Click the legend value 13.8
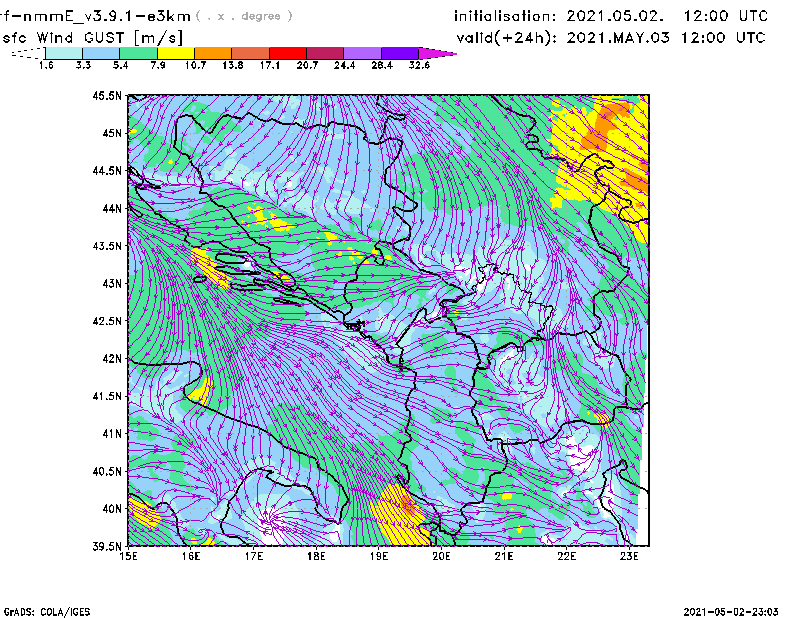This screenshot has height=618, width=800. point(233,65)
